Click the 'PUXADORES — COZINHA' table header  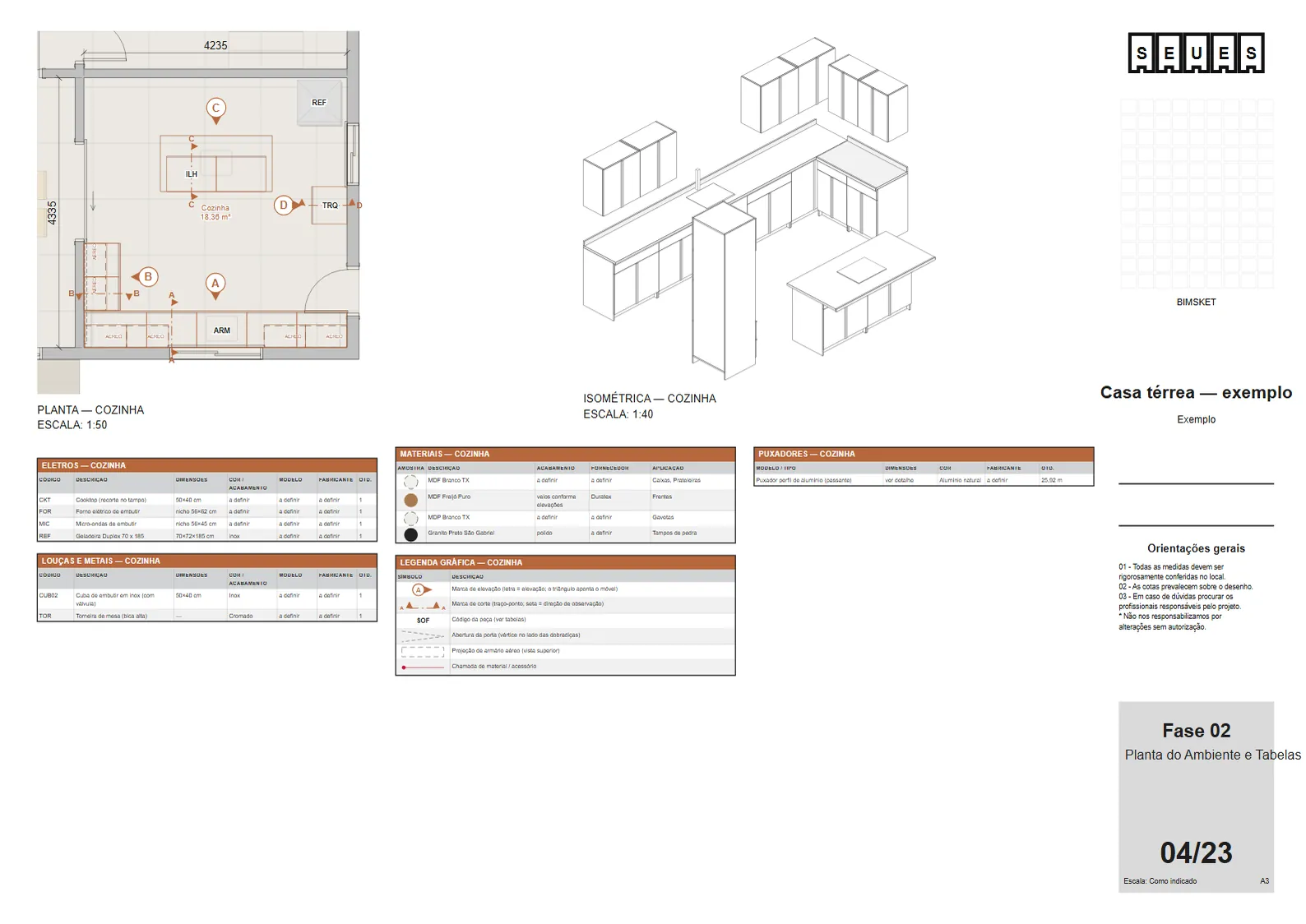point(924,454)
